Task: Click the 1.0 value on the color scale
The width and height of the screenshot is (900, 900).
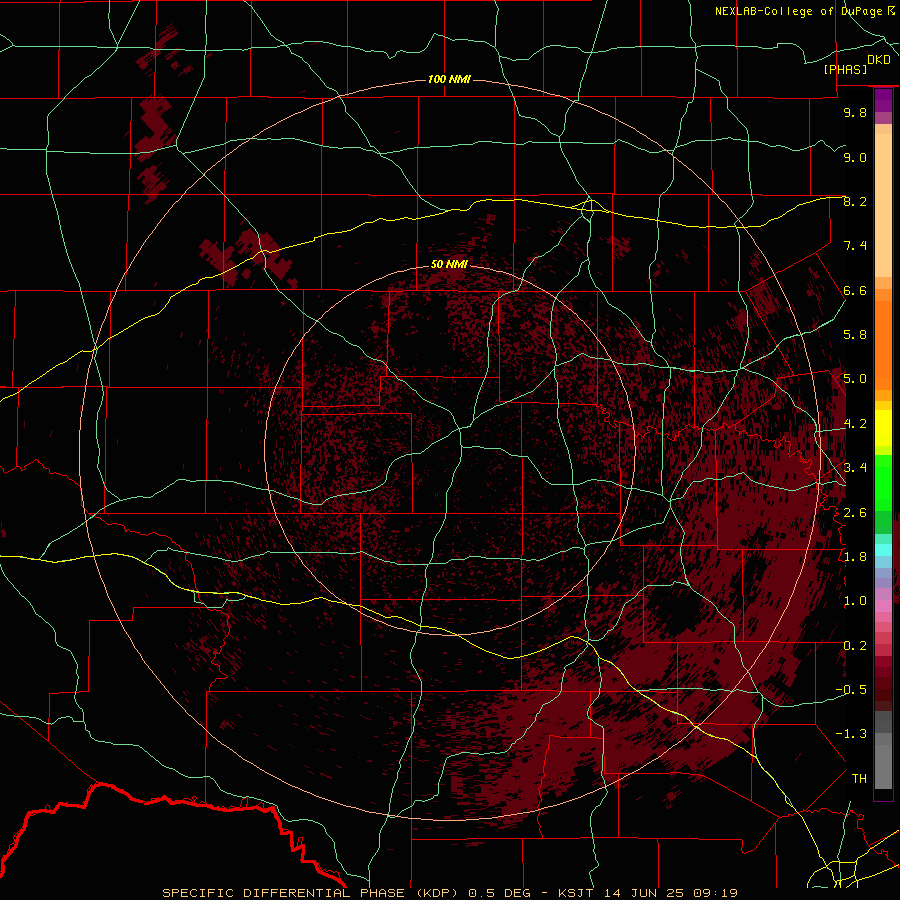Action: (855, 601)
